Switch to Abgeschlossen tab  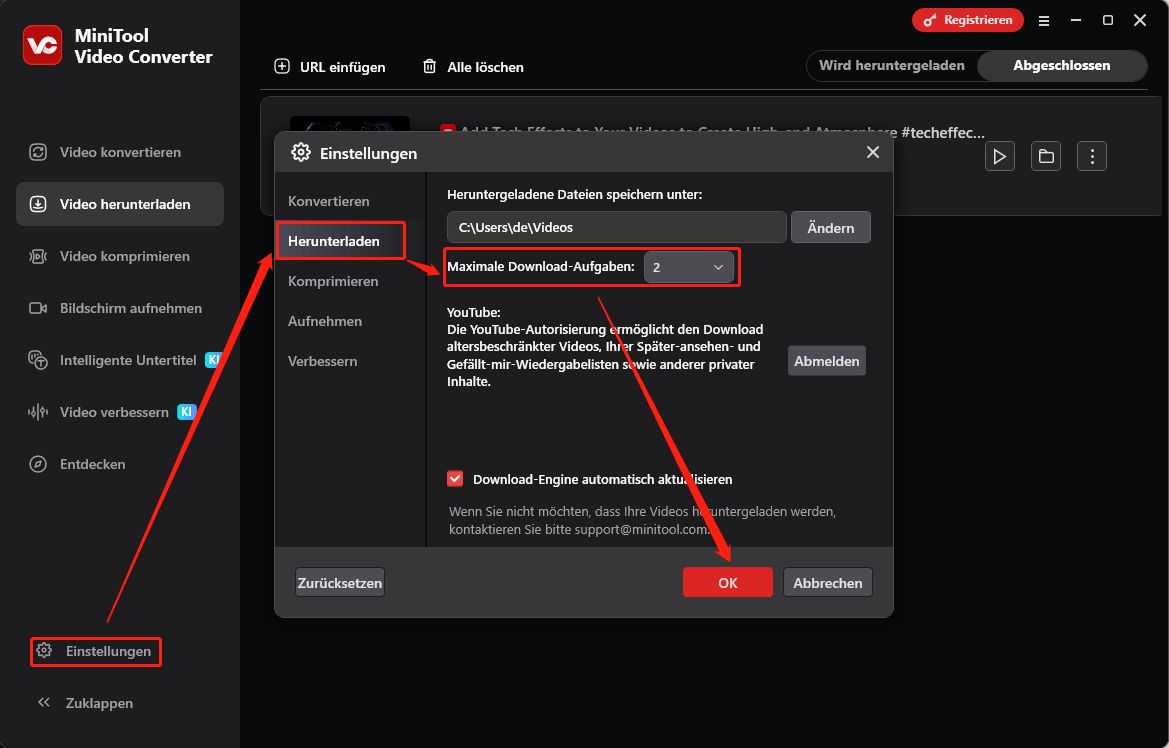point(1062,66)
